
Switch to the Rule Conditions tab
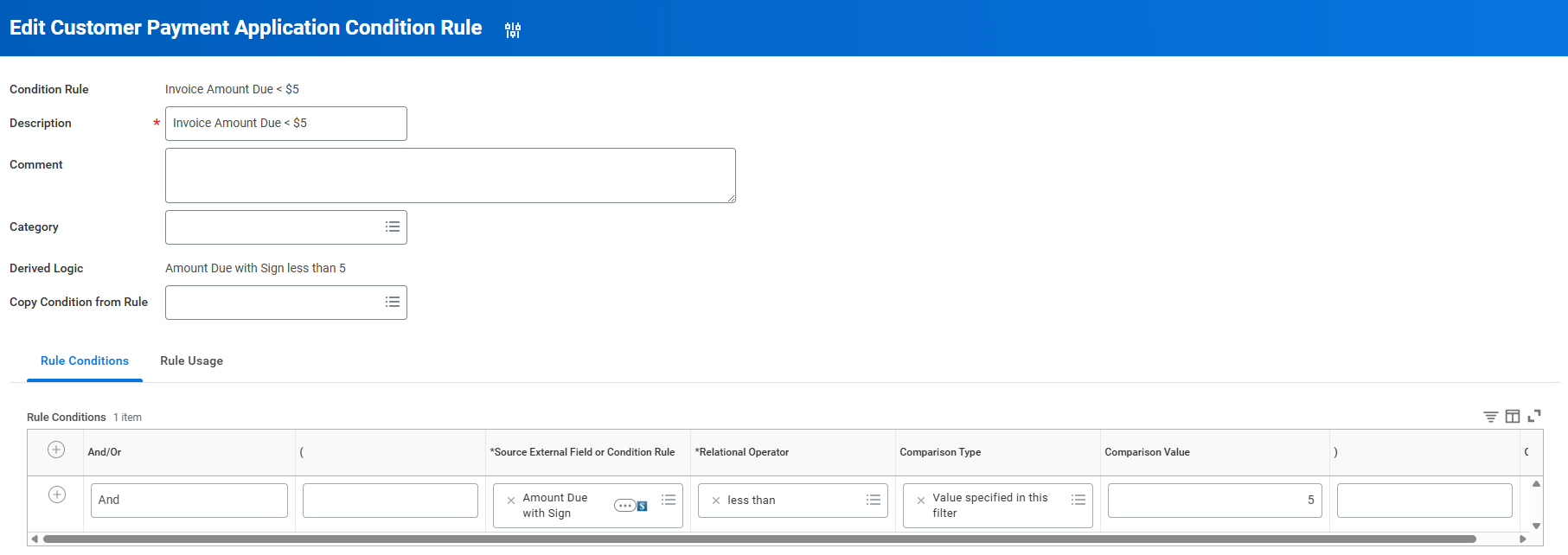point(85,360)
